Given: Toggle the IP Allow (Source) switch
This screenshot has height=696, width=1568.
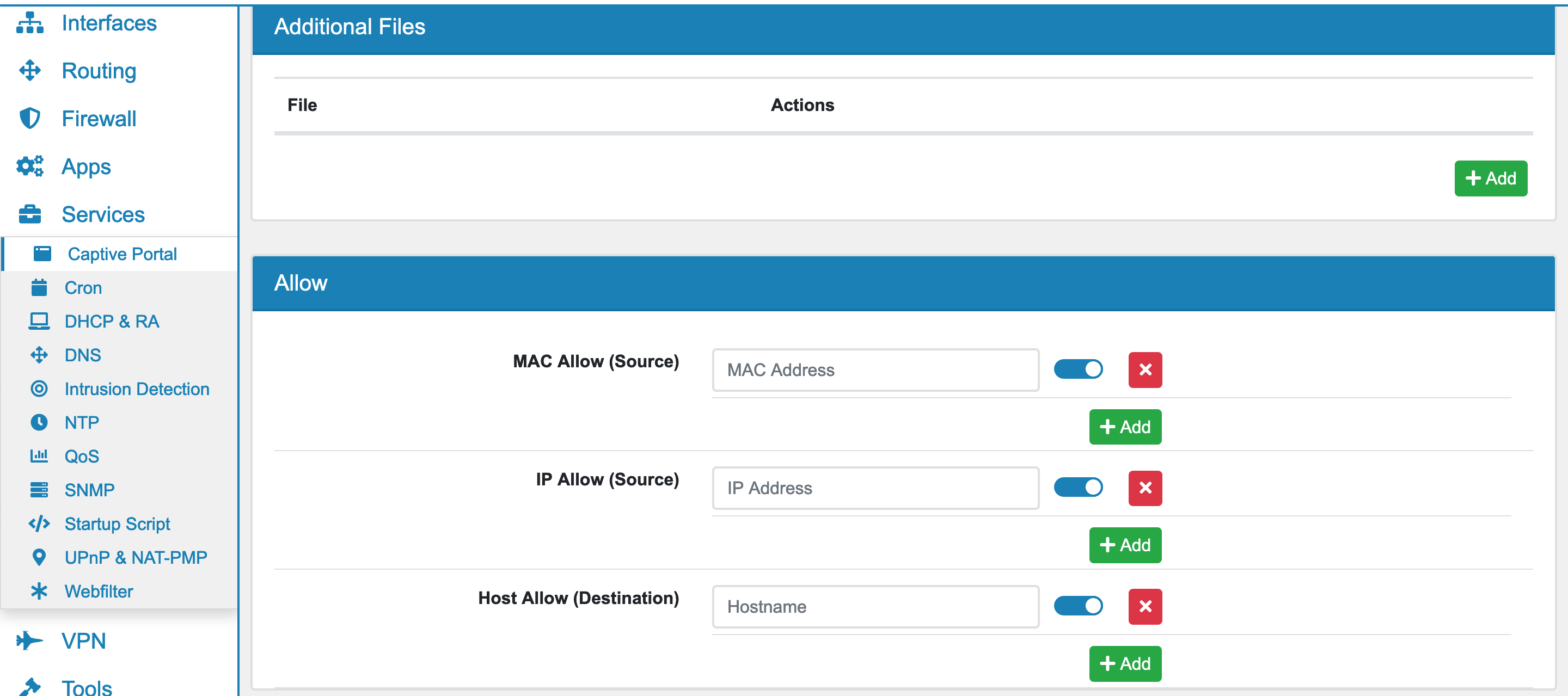Looking at the screenshot, I should 1078,488.
